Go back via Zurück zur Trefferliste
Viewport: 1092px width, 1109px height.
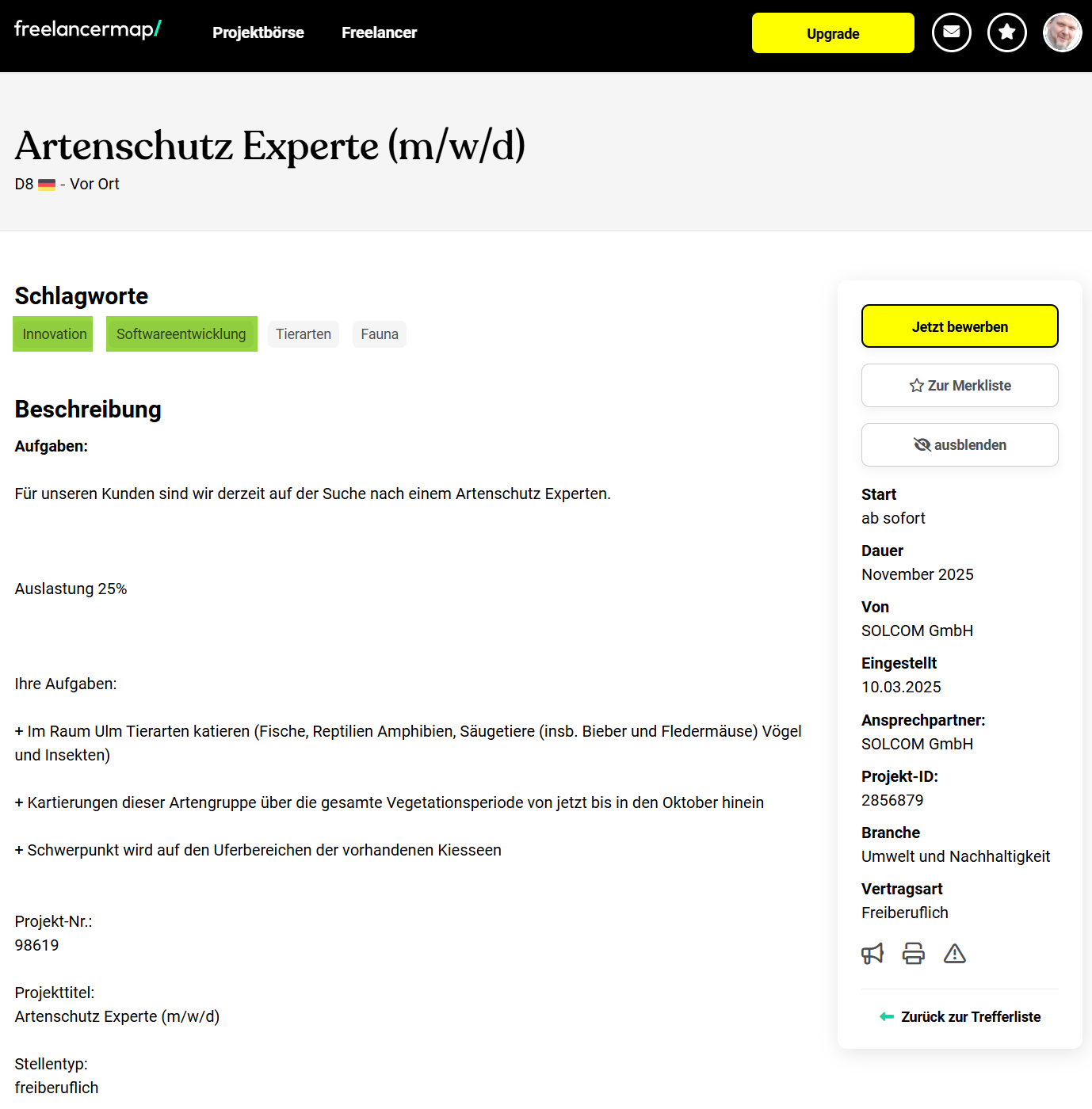tap(960, 1017)
